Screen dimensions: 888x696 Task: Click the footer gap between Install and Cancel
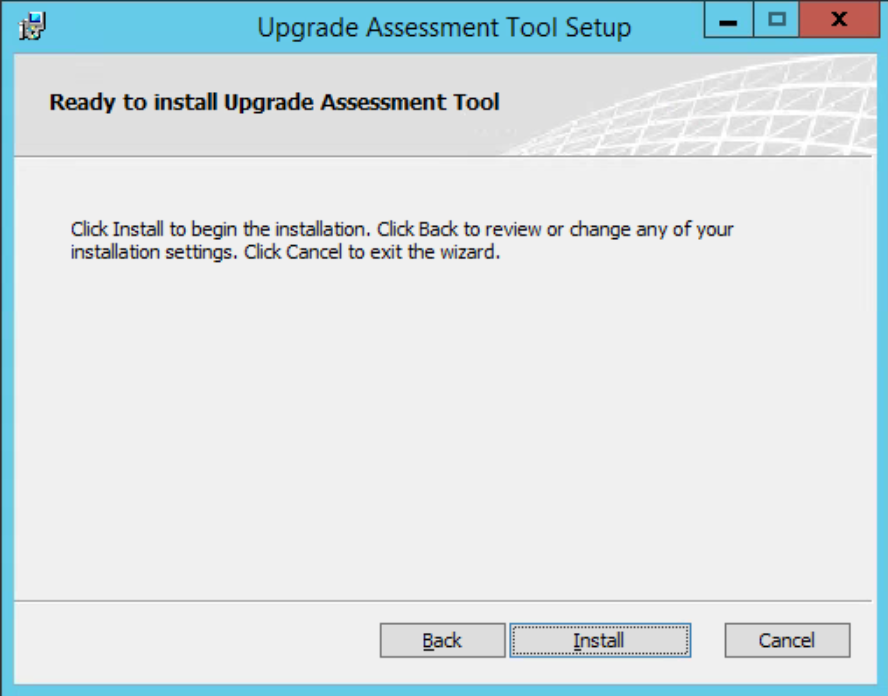click(708, 641)
